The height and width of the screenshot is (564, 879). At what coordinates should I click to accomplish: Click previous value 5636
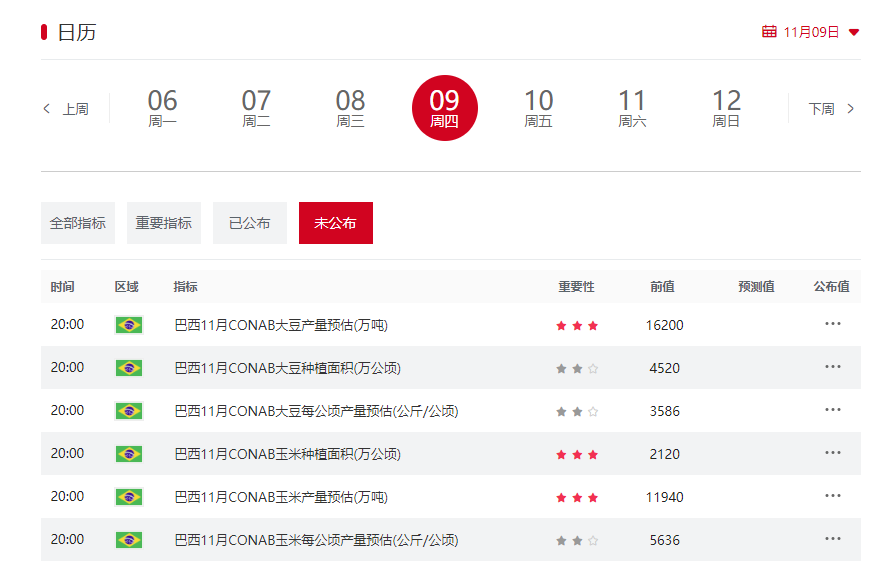tap(664, 540)
